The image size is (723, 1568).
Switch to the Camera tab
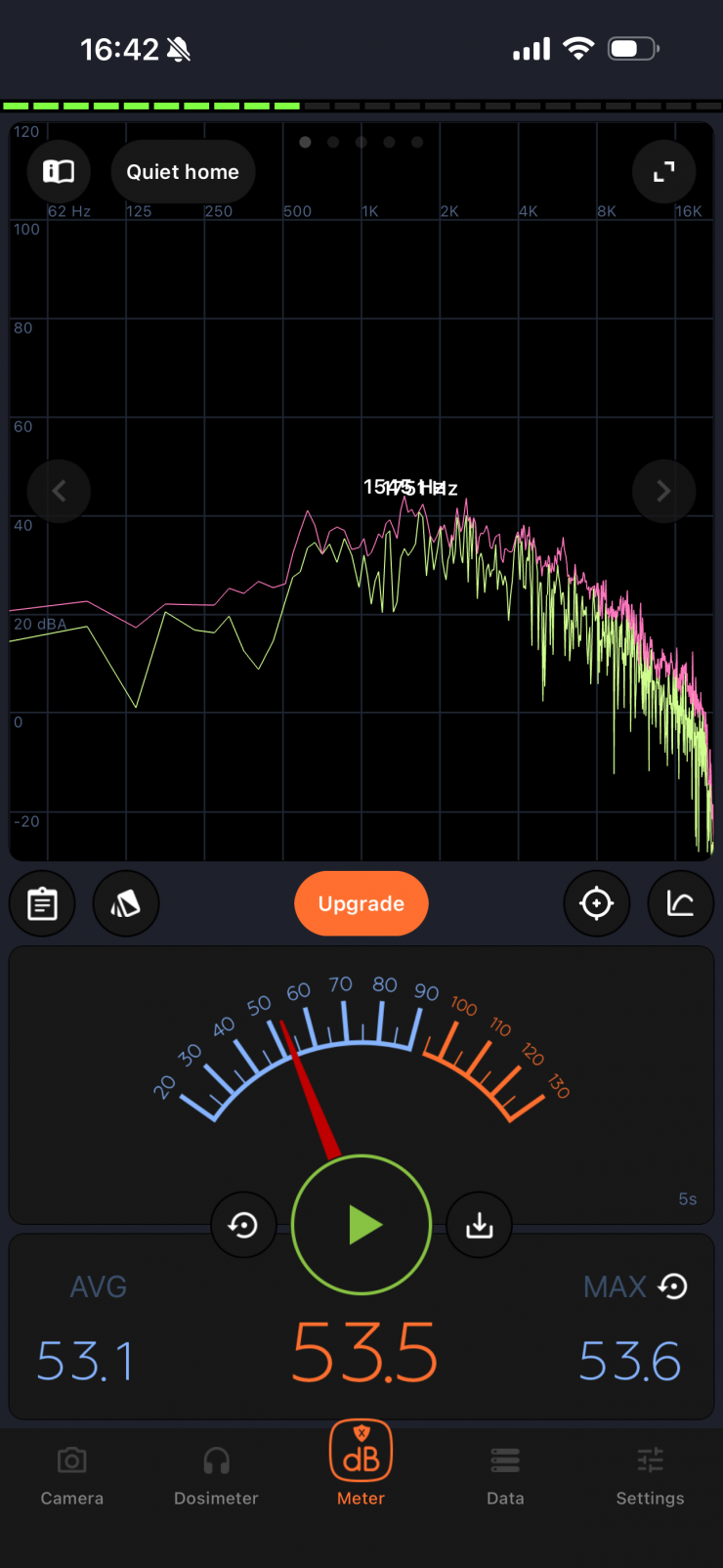[72, 1476]
